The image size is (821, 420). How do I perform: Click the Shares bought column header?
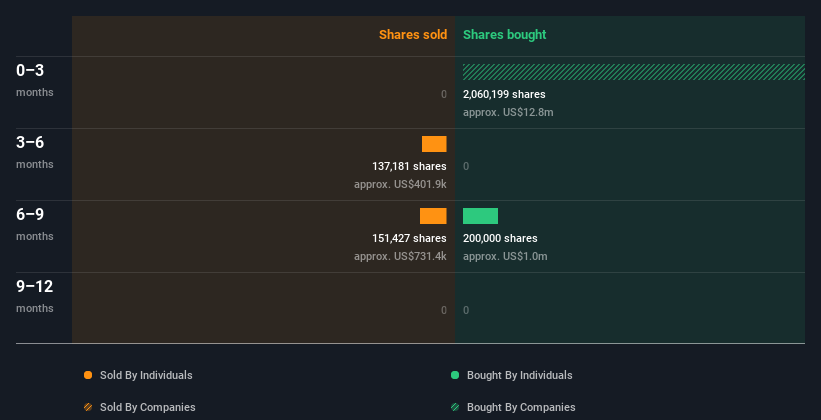tap(504, 35)
